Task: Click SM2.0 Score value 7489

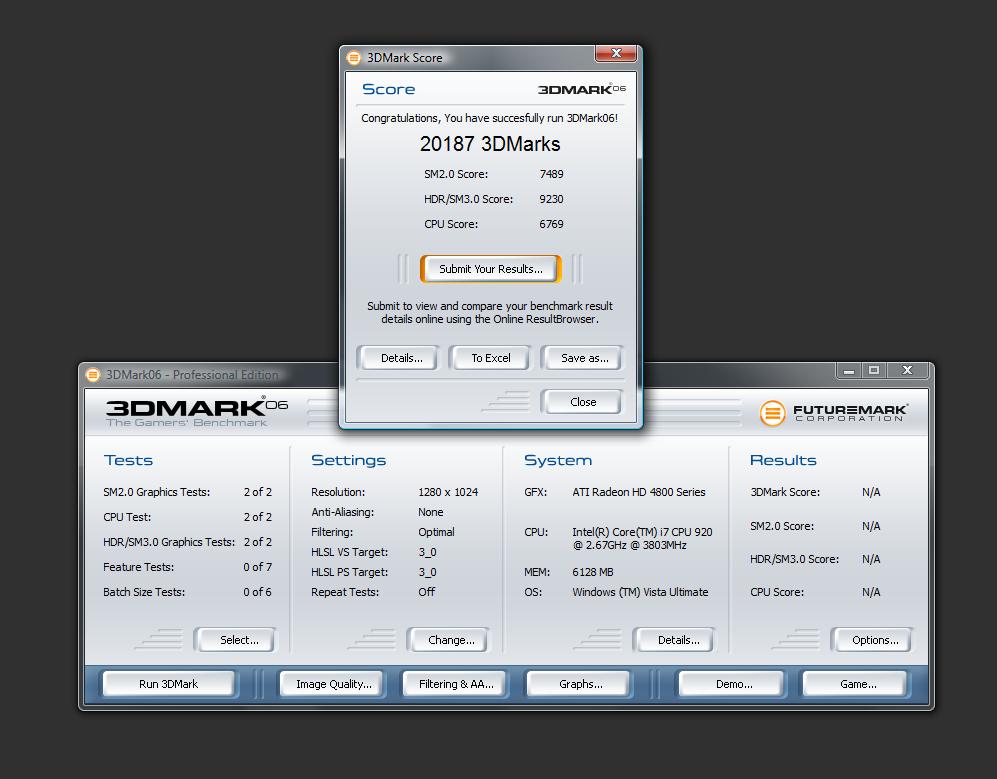Action: pos(551,174)
